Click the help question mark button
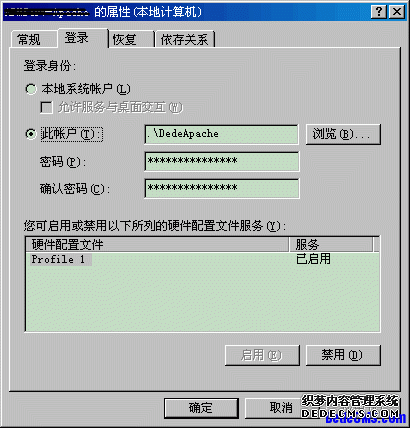Image resolution: width=410 pixels, height=428 pixels. click(379, 12)
